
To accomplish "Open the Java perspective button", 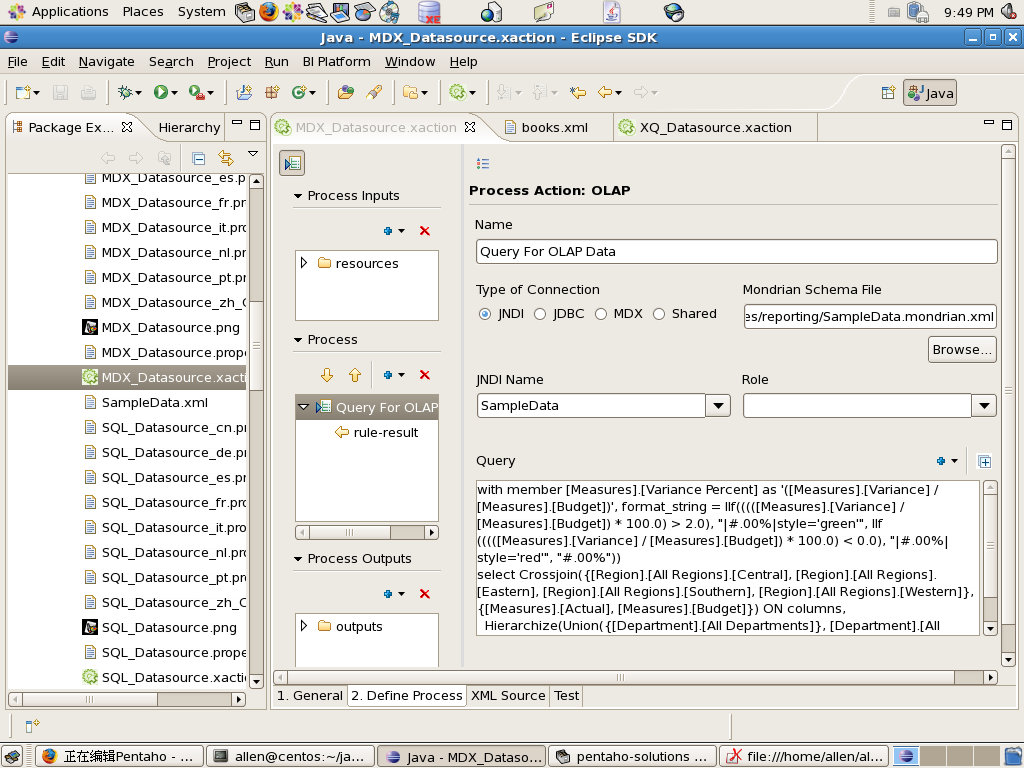I will [x=930, y=93].
